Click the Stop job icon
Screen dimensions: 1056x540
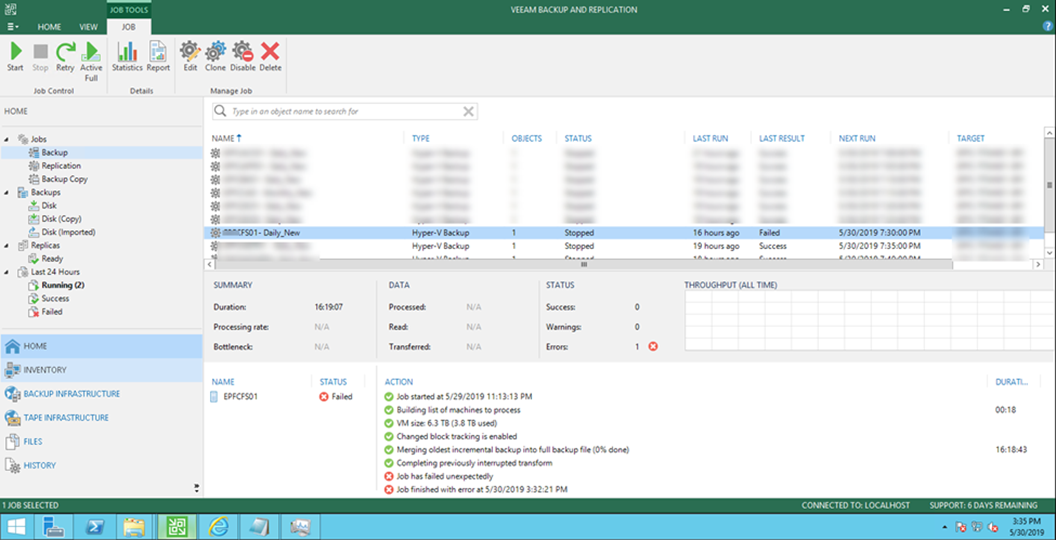coord(40,57)
